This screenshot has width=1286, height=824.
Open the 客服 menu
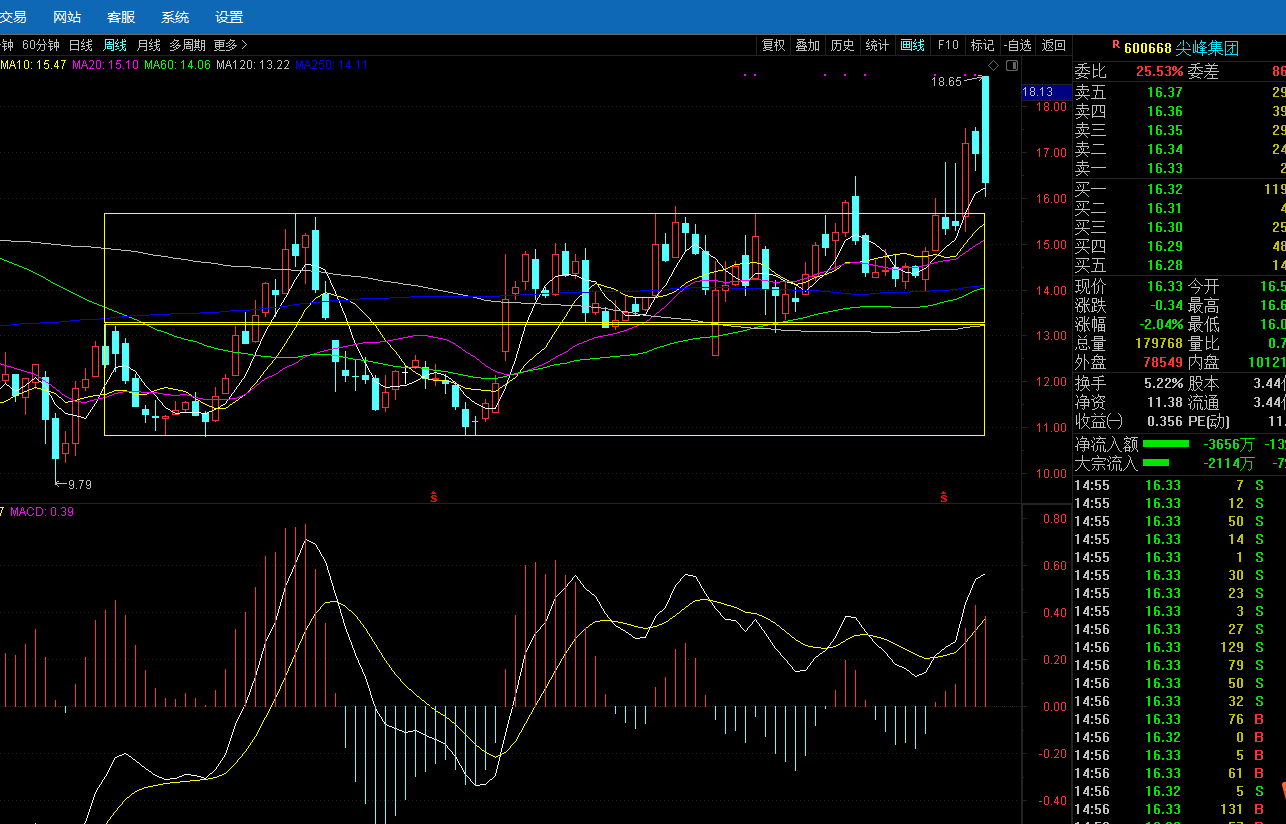[121, 17]
